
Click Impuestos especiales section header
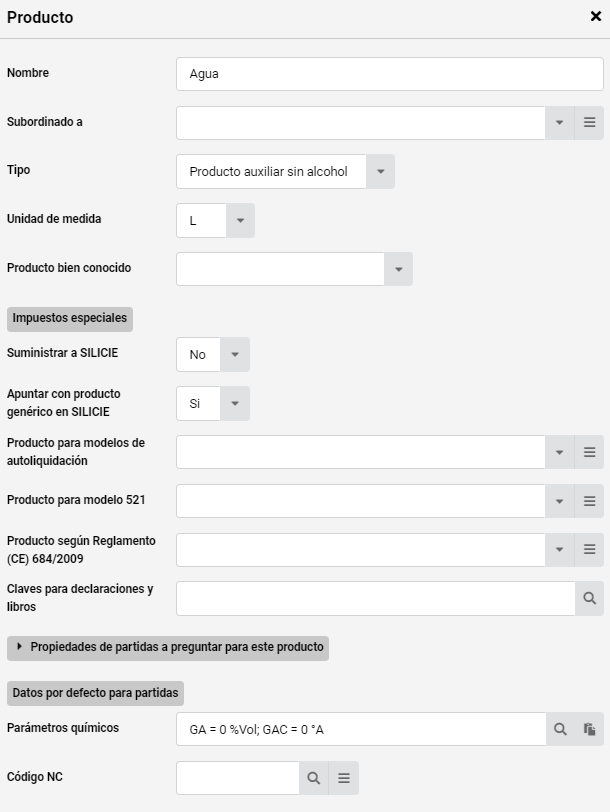click(70, 319)
